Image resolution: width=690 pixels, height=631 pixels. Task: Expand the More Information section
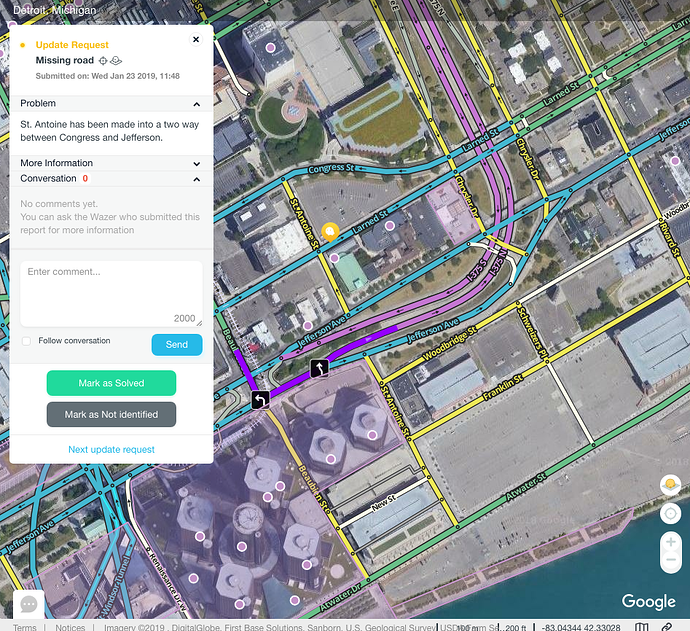[197, 163]
